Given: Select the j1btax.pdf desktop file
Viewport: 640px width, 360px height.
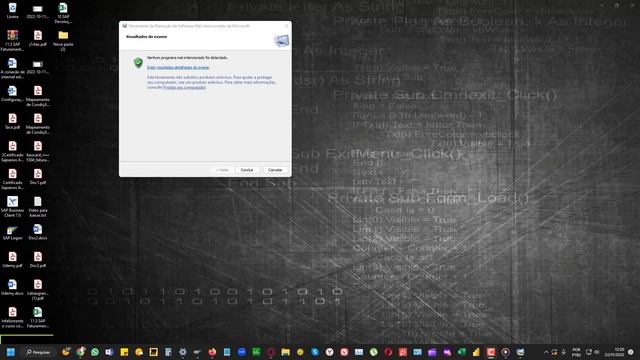Looking at the screenshot, I should tap(38, 39).
